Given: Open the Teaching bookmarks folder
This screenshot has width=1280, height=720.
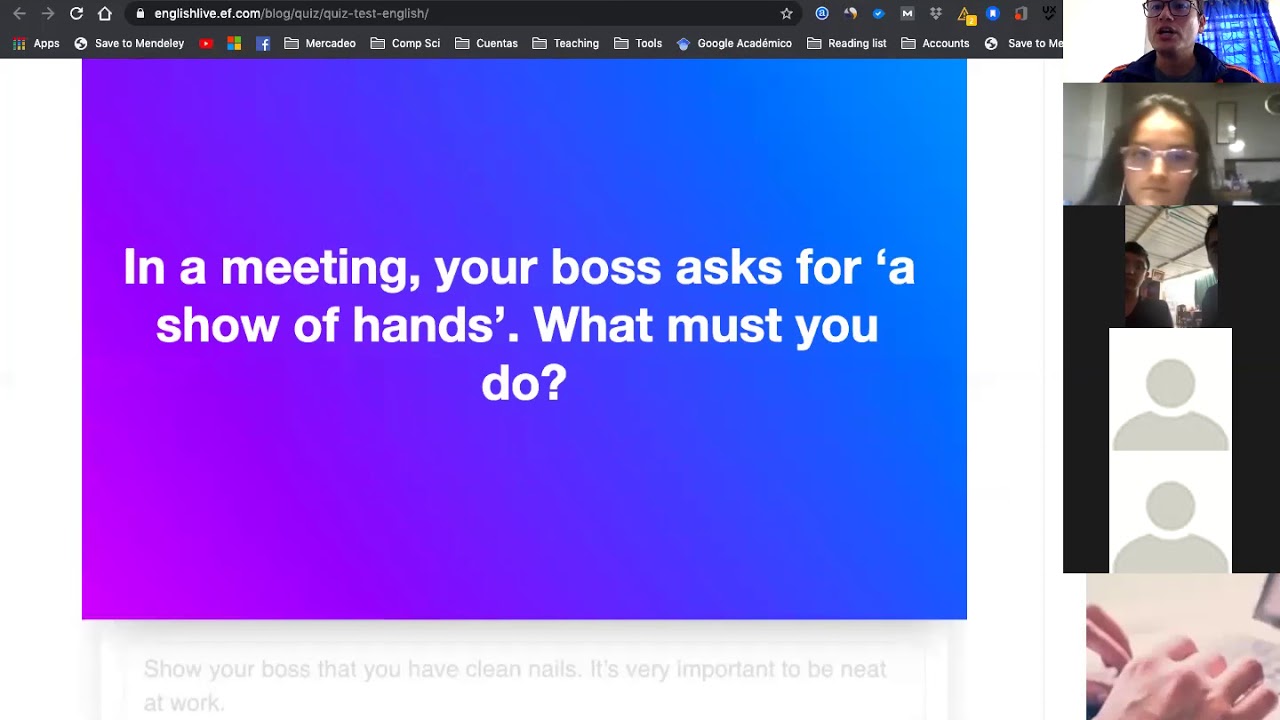Looking at the screenshot, I should [x=566, y=44].
